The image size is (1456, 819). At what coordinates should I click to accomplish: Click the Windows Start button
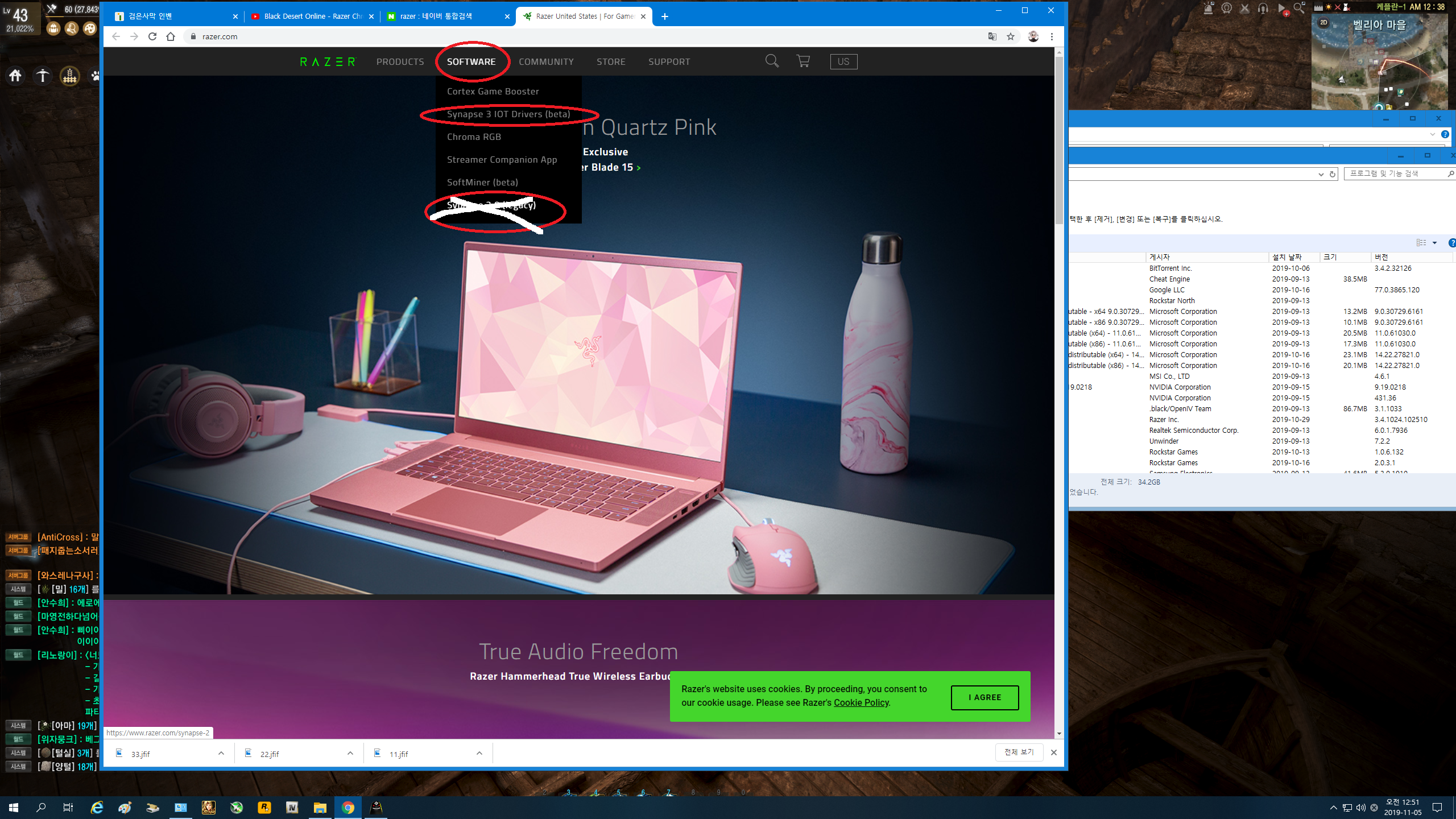[14, 808]
